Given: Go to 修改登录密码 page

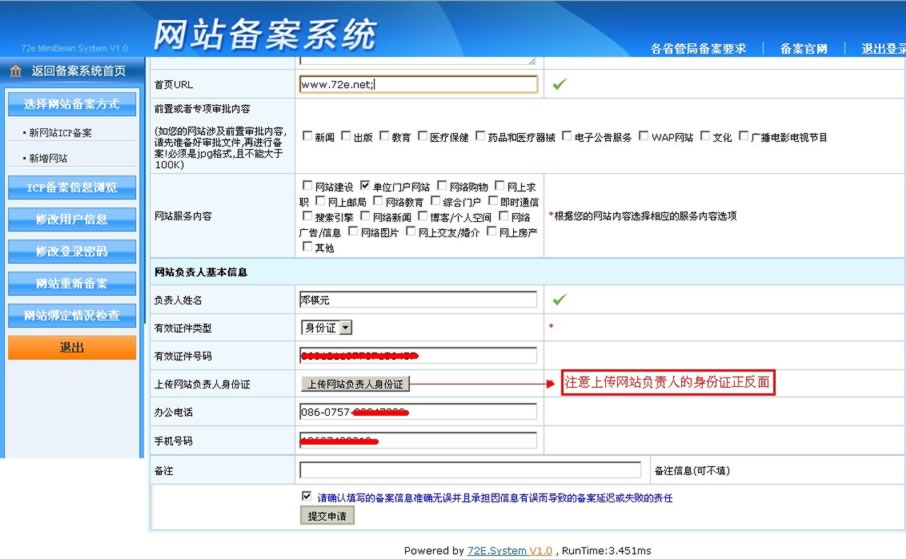Looking at the screenshot, I should point(71,251).
